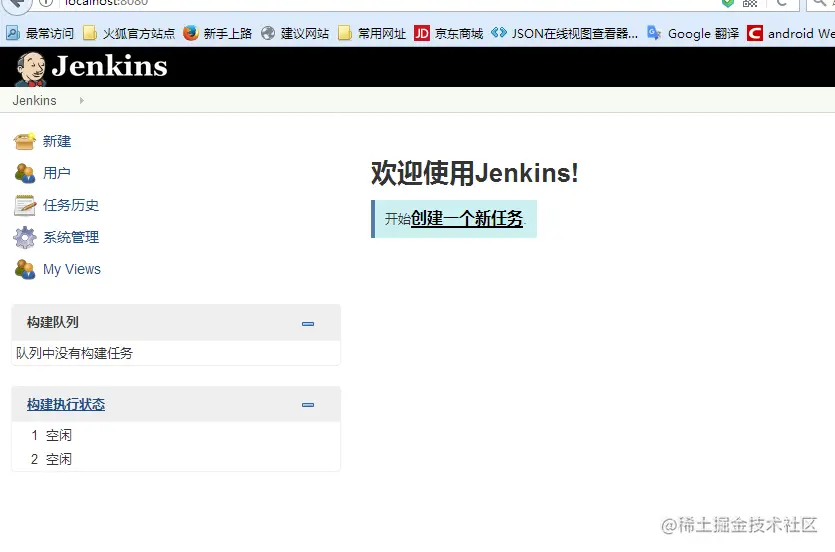The height and width of the screenshot is (552, 835).
Task: Click the My Views people icon
Action: [24, 269]
